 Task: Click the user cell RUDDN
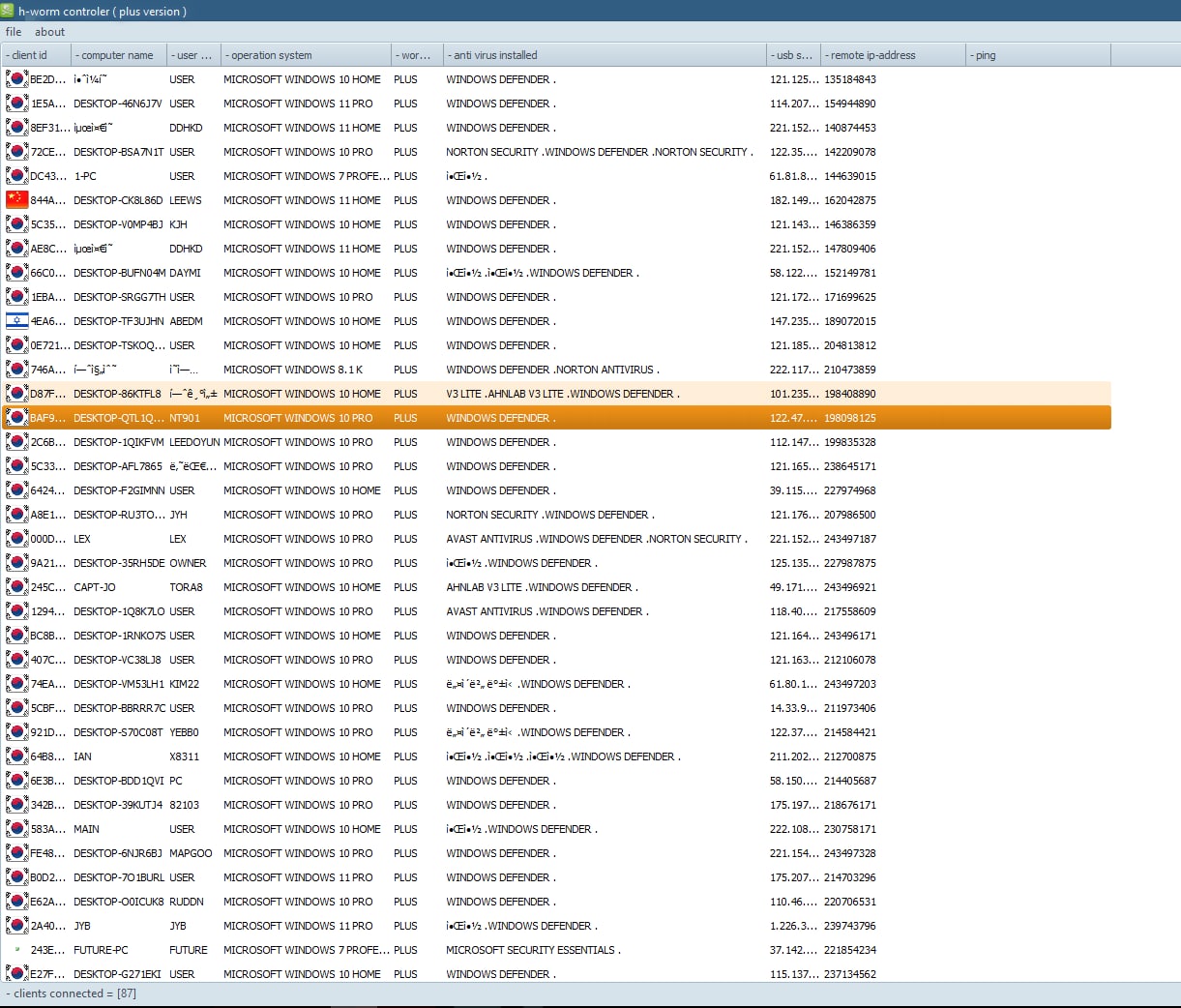[187, 902]
